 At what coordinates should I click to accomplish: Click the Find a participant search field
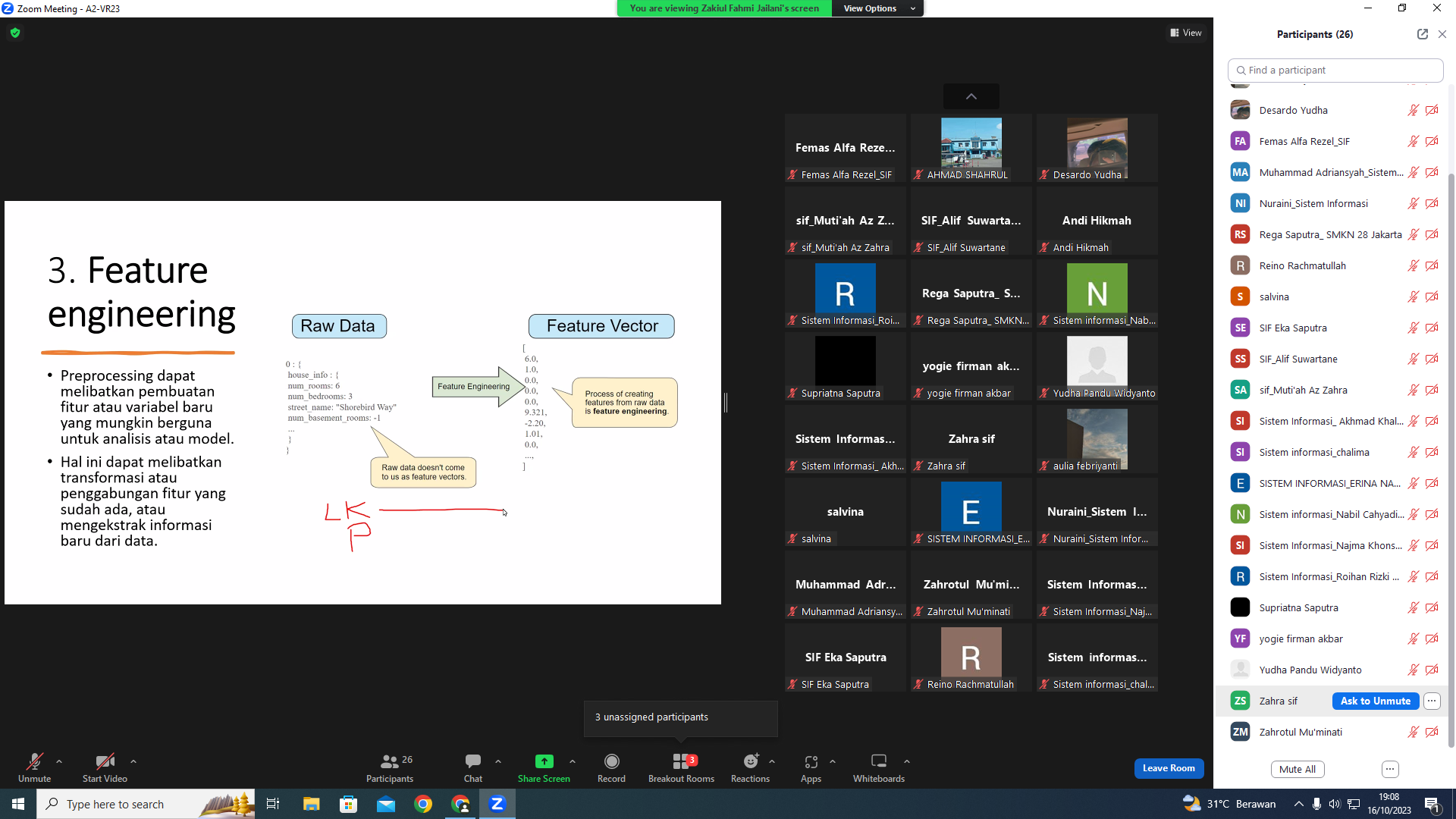(1335, 70)
